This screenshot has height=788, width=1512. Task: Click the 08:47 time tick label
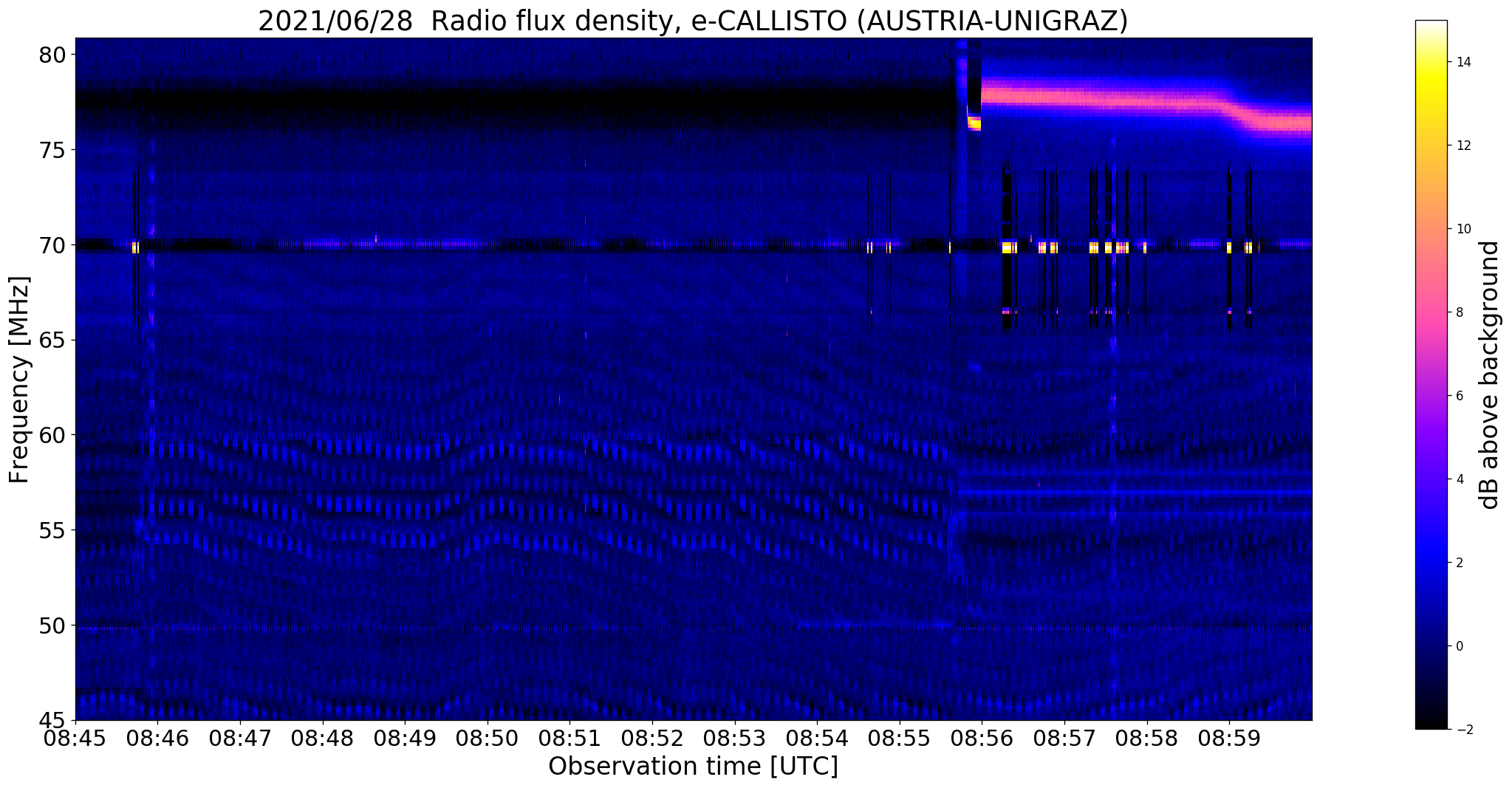point(241,738)
